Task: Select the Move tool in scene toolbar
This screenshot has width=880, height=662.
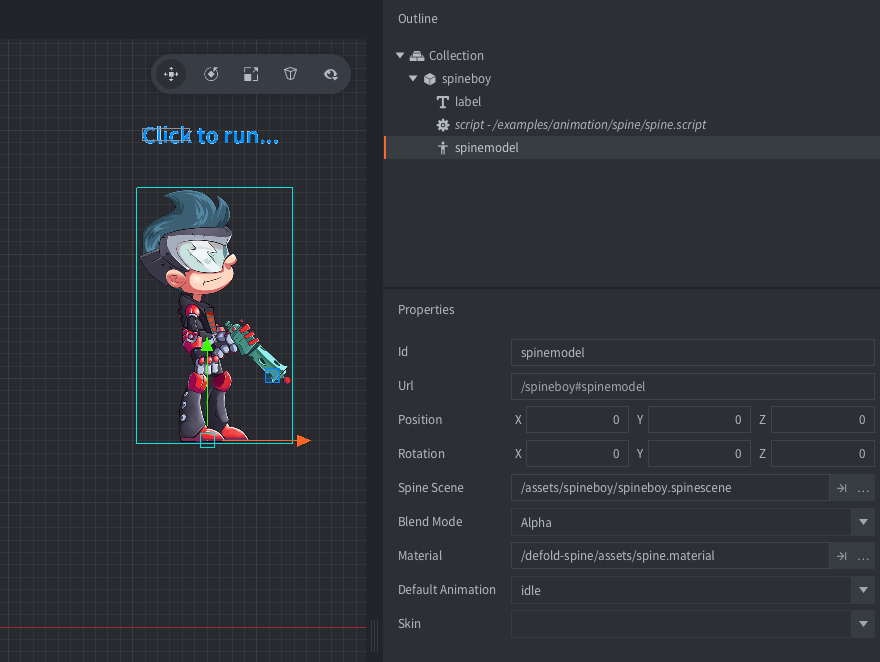Action: [x=171, y=74]
